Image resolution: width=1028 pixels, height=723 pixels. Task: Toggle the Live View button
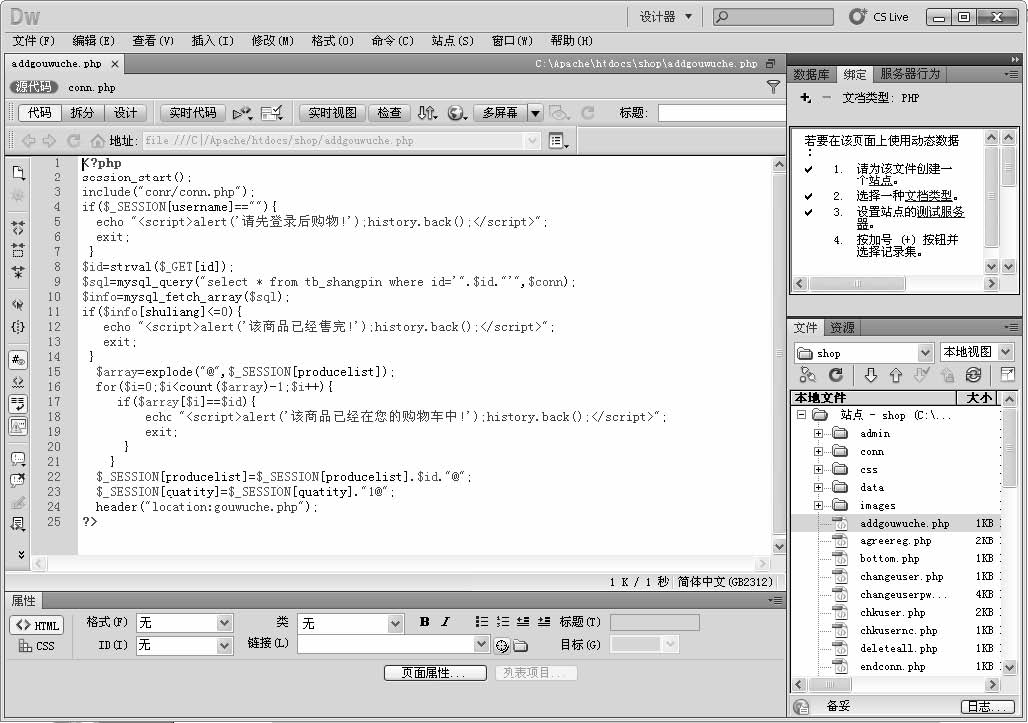332,113
